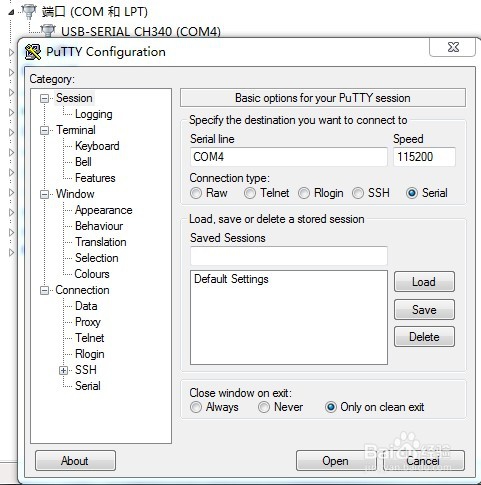Viewport: 481px width, 485px height.
Task: Select Default Settings in the sessions list
Action: click(231, 279)
